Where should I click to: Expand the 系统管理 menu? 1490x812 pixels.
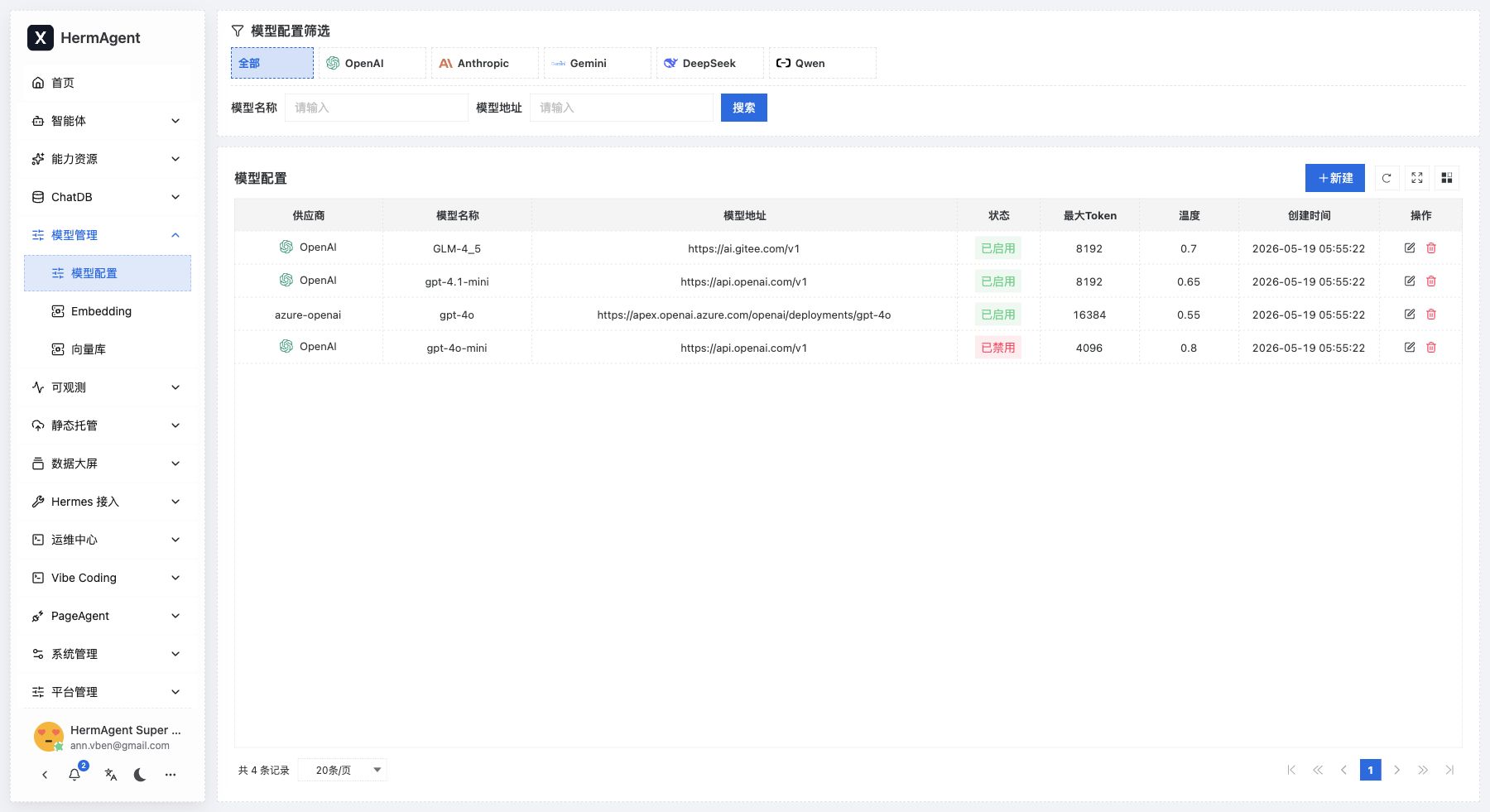(108, 654)
